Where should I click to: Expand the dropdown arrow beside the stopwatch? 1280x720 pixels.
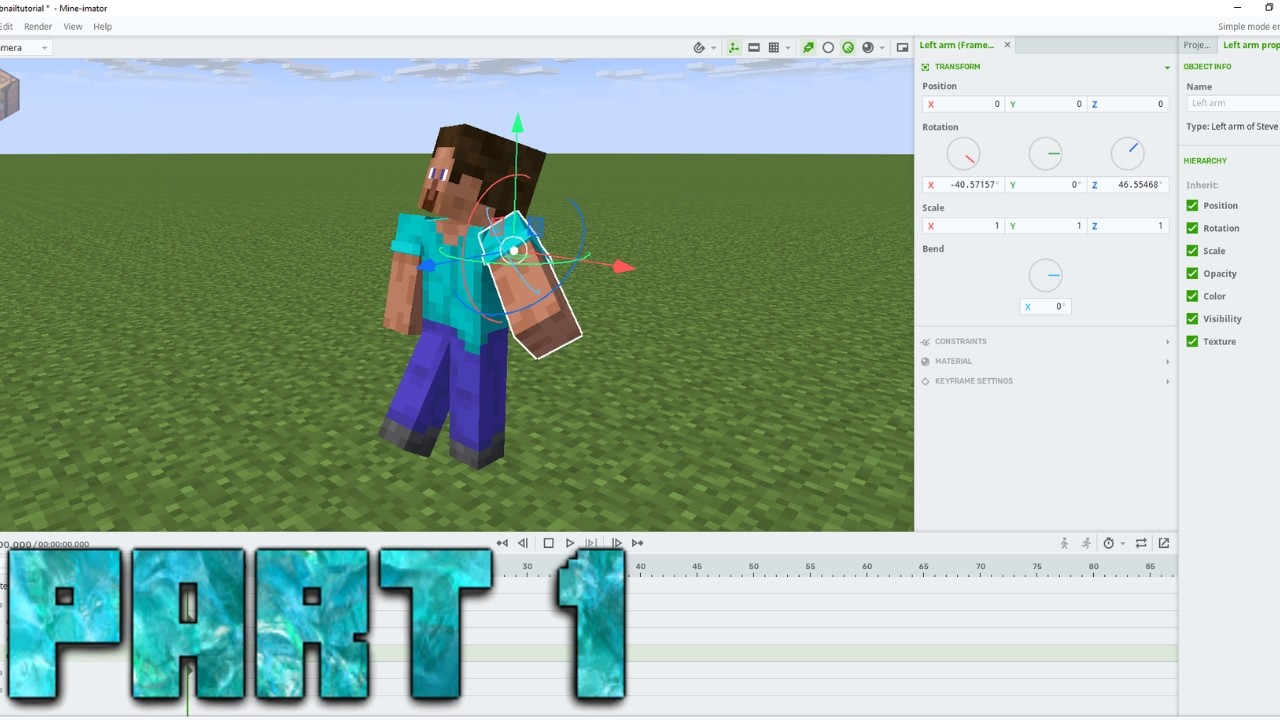click(x=1123, y=544)
